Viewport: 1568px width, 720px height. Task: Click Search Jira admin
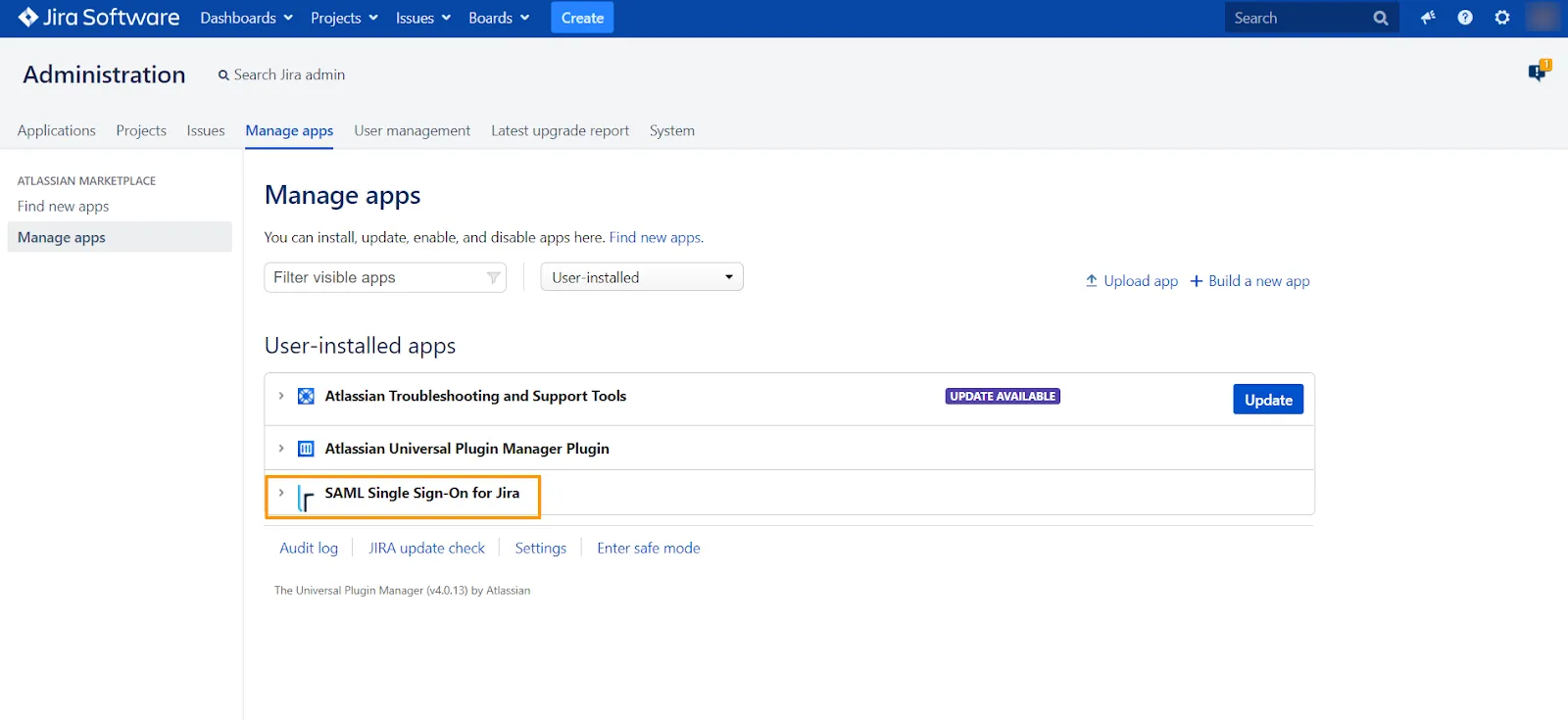pos(282,74)
